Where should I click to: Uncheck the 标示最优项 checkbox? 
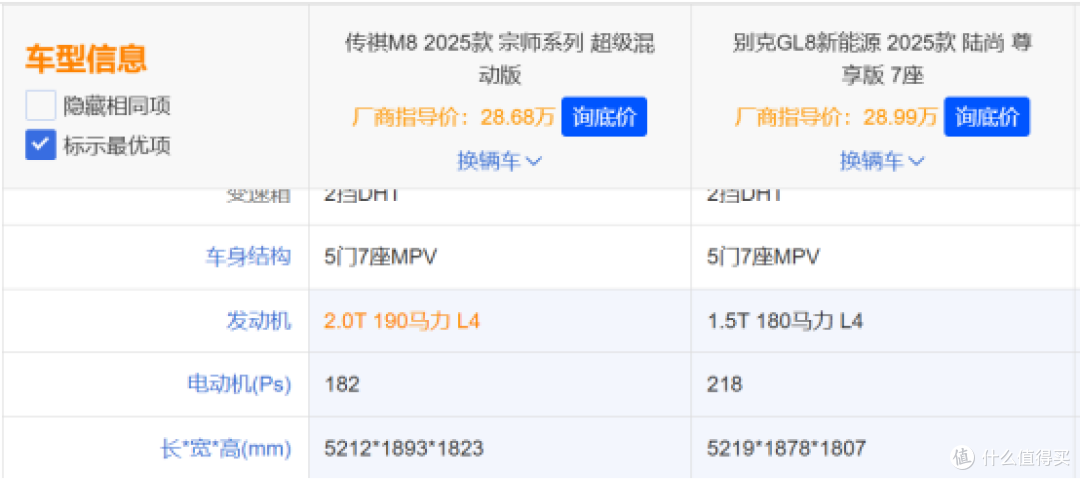(40, 145)
